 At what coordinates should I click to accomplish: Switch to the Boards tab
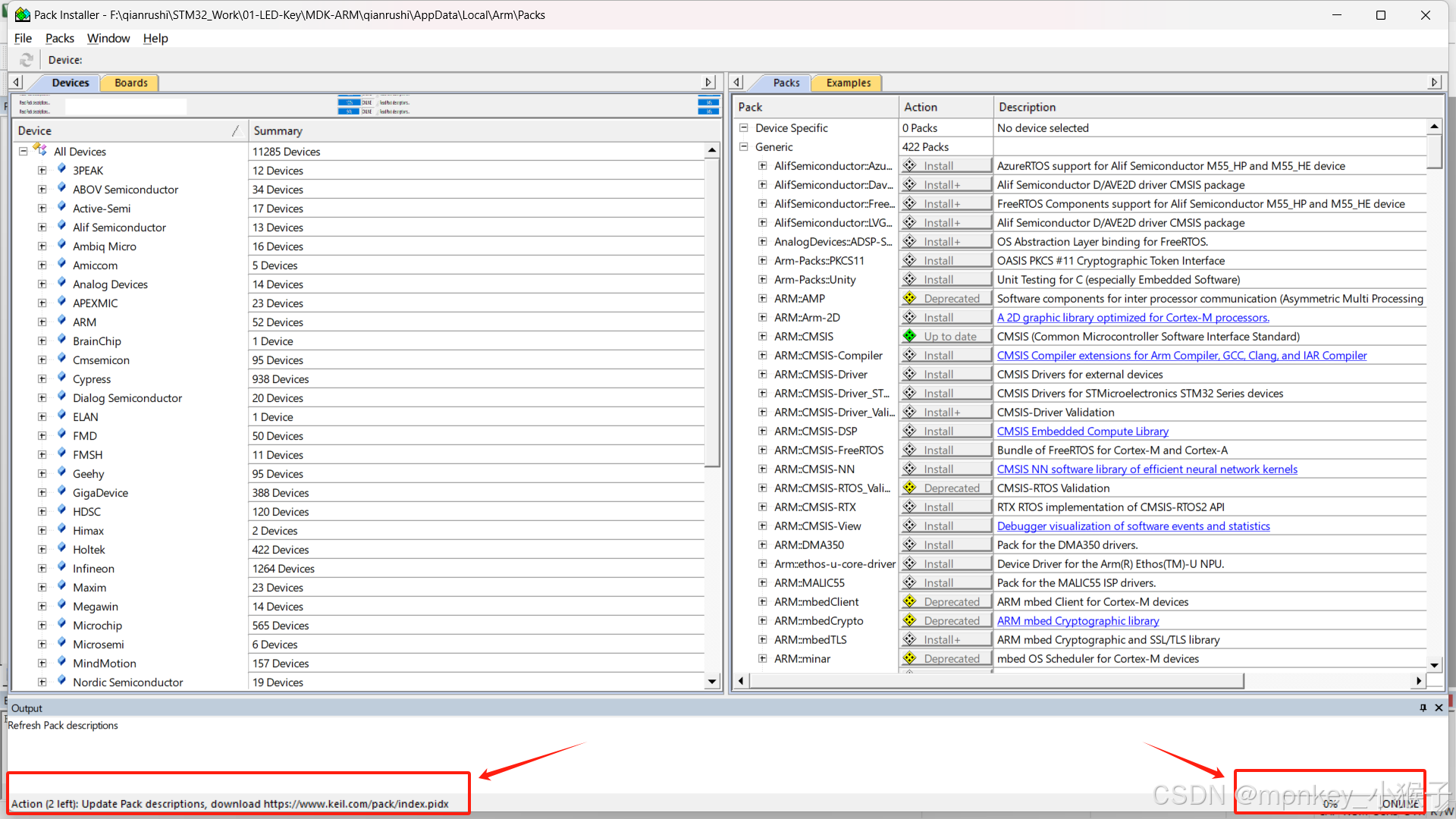pos(130,83)
